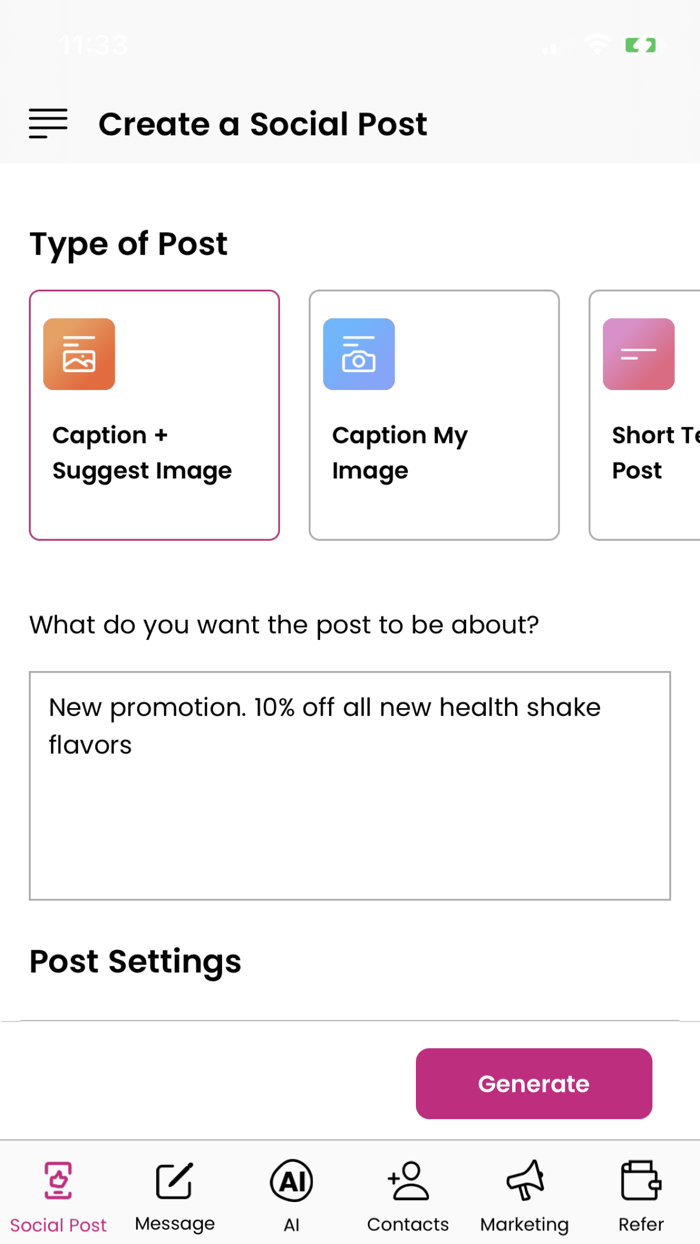Click the Social Post icon in bottom navigation
The width and height of the screenshot is (700, 1244).
(x=58, y=1181)
